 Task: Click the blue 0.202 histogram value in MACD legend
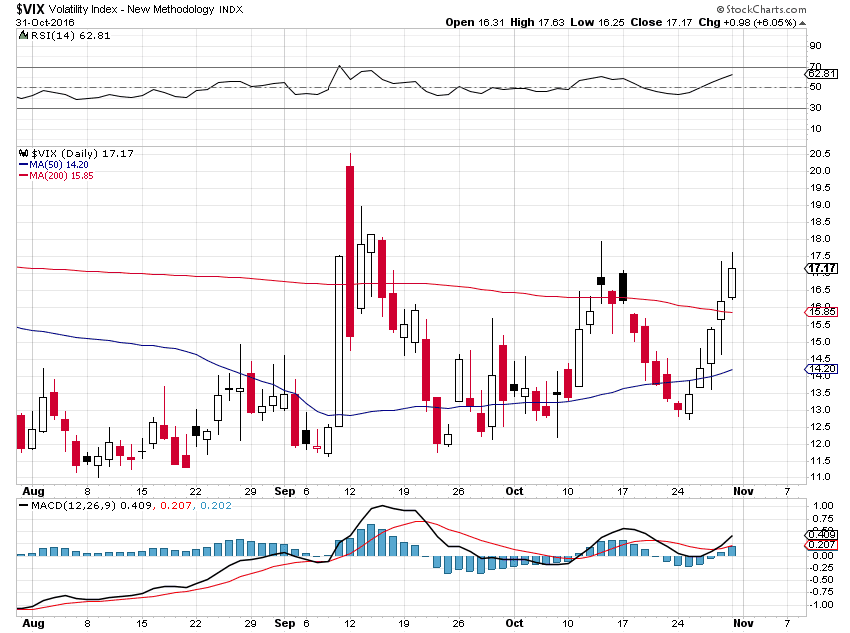216,506
